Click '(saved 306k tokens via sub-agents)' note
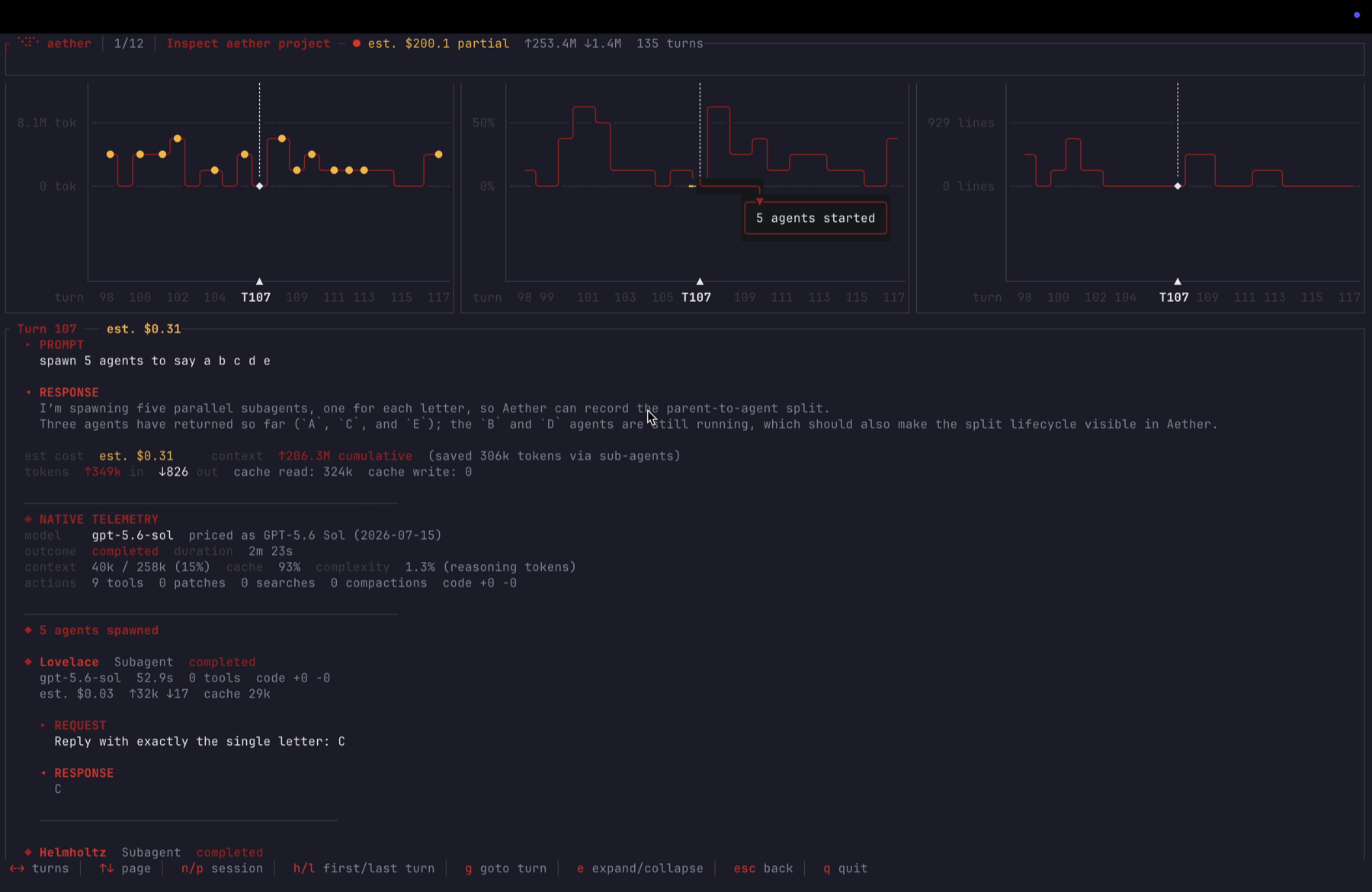The height and width of the screenshot is (892, 1372). [554, 456]
